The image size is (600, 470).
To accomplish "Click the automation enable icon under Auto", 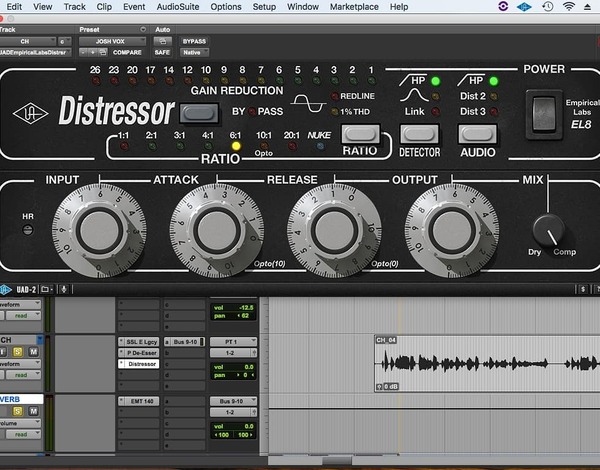I will (163, 41).
